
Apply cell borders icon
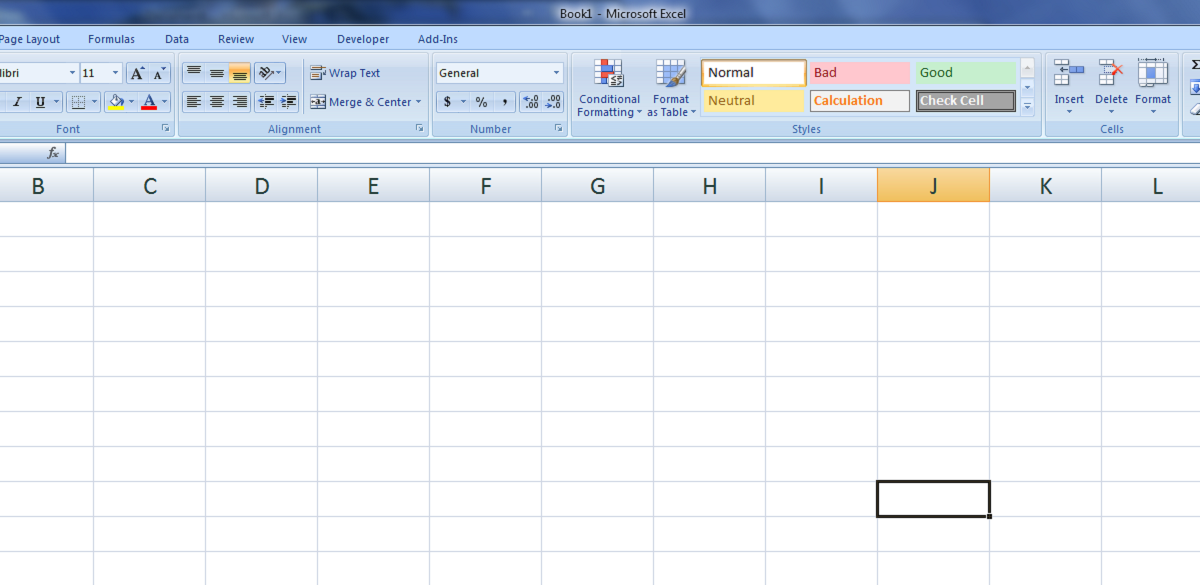tap(77, 102)
